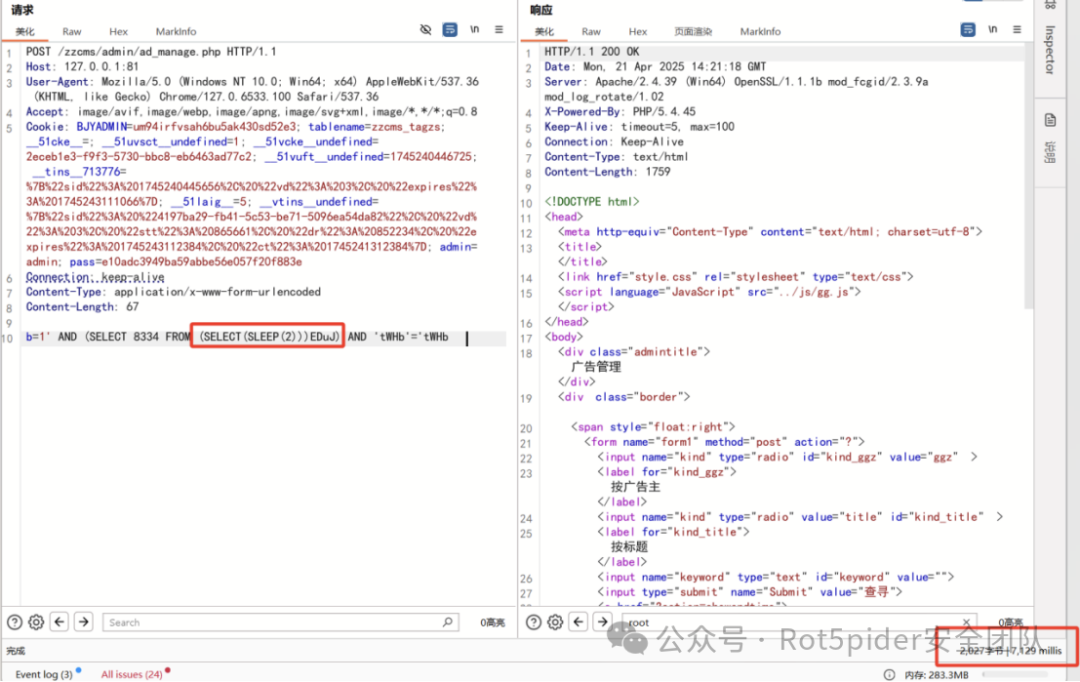
Task: Click the 'Keep-Alive: timeout=5, max=100' header
Action: 639,127
